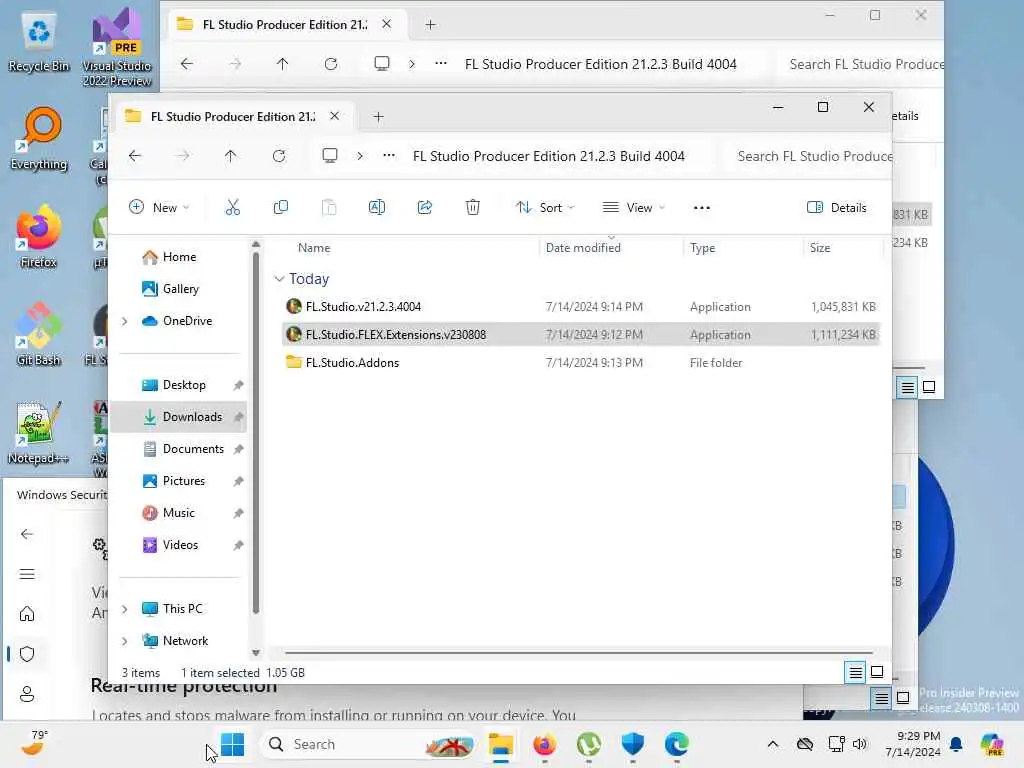This screenshot has height=768, width=1024.
Task: Toggle the Details pane button
Action: (837, 208)
